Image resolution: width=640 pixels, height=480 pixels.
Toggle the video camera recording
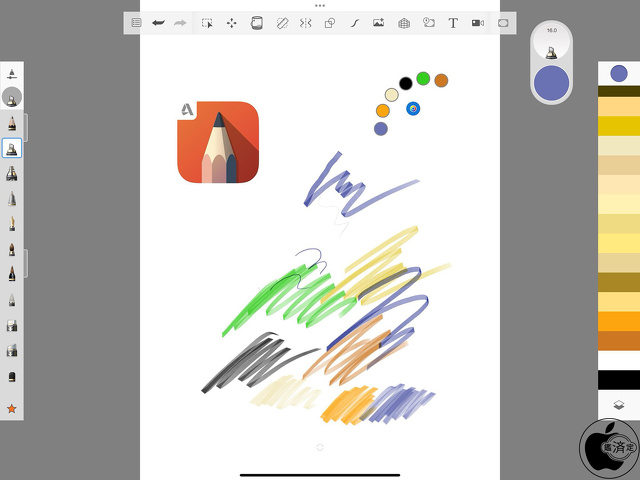click(478, 23)
